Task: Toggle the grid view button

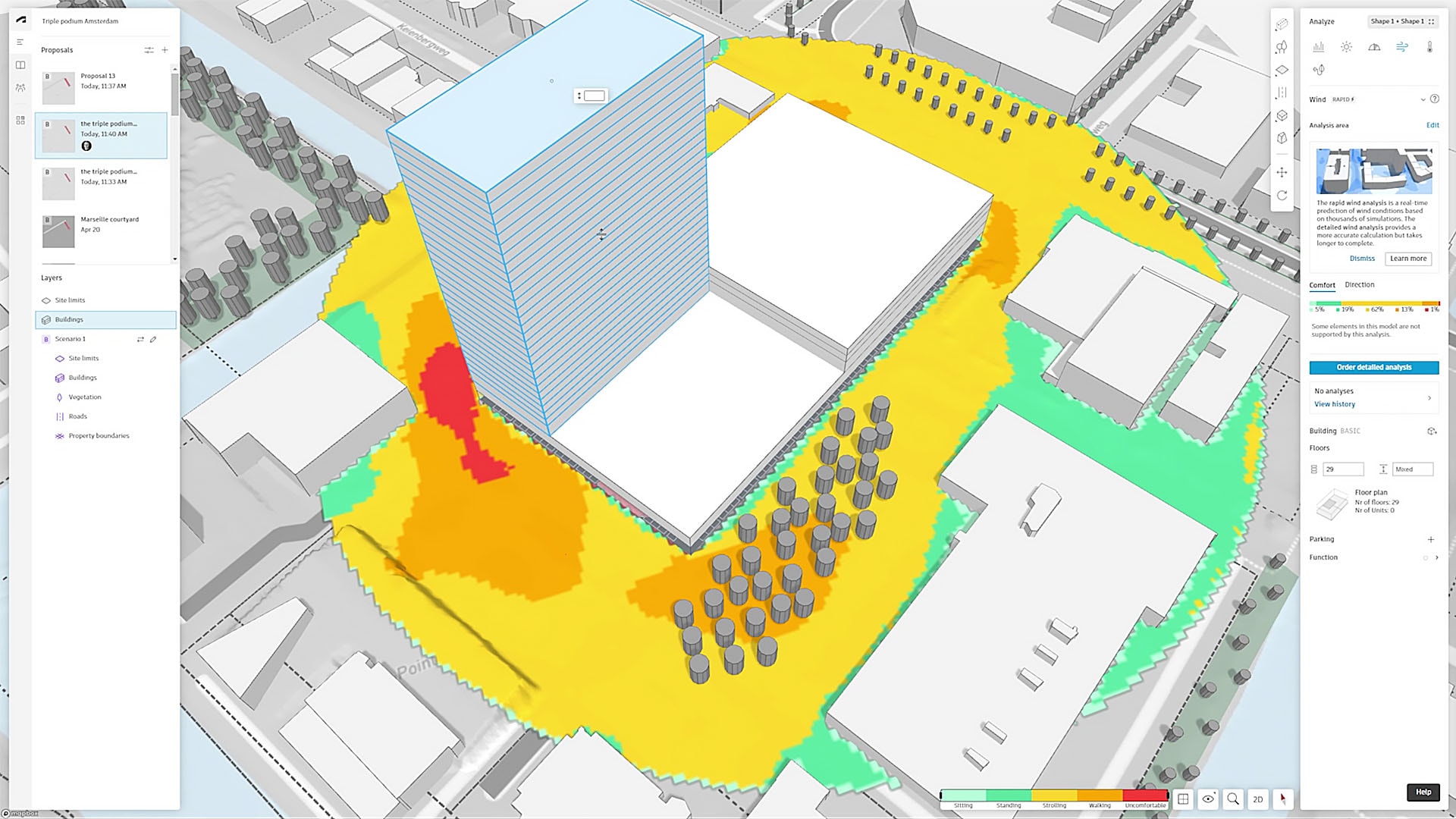Action: tap(1183, 799)
